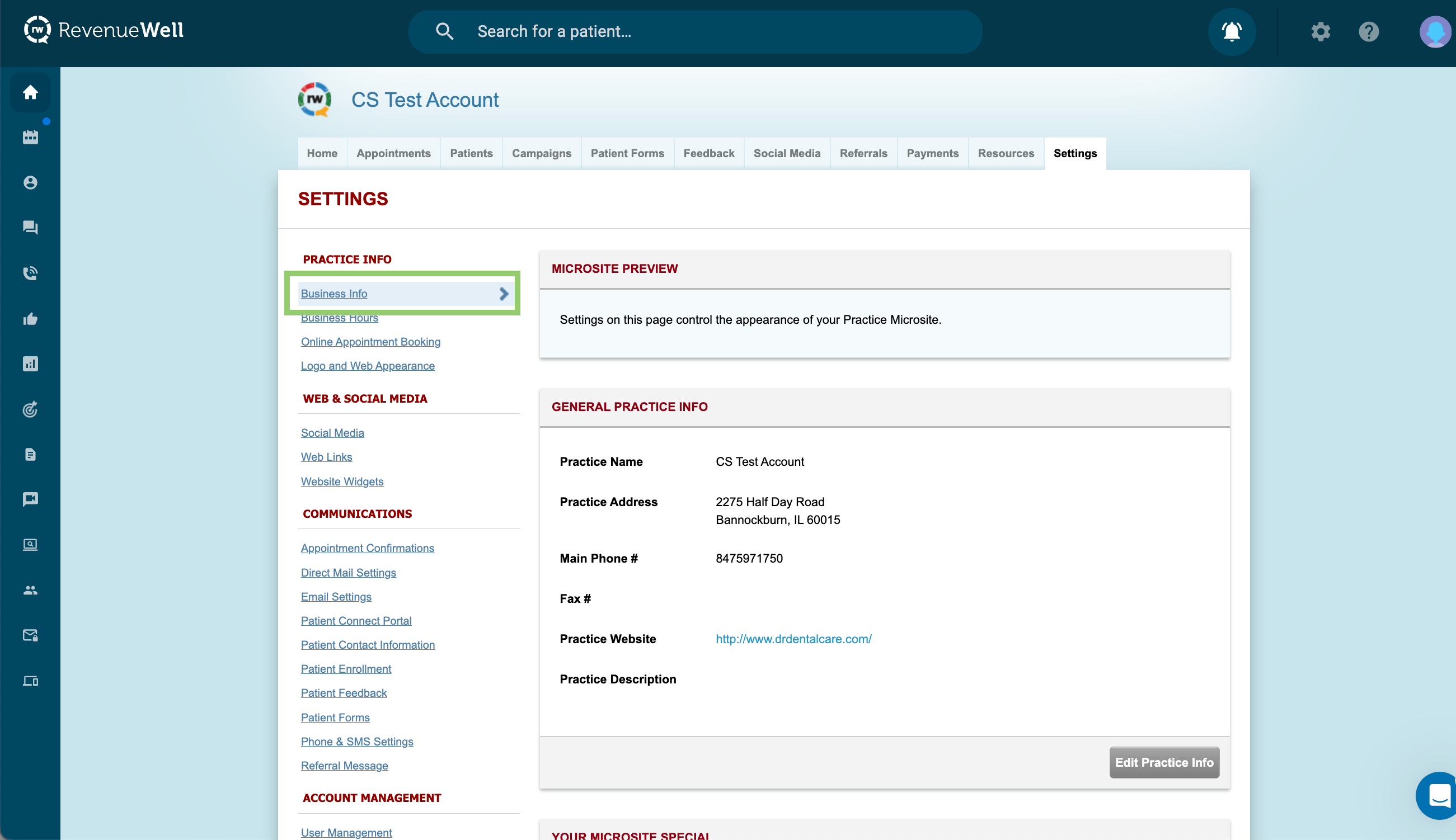The height and width of the screenshot is (840, 1456).
Task: Open the Social Media settings link
Action: 332,433
